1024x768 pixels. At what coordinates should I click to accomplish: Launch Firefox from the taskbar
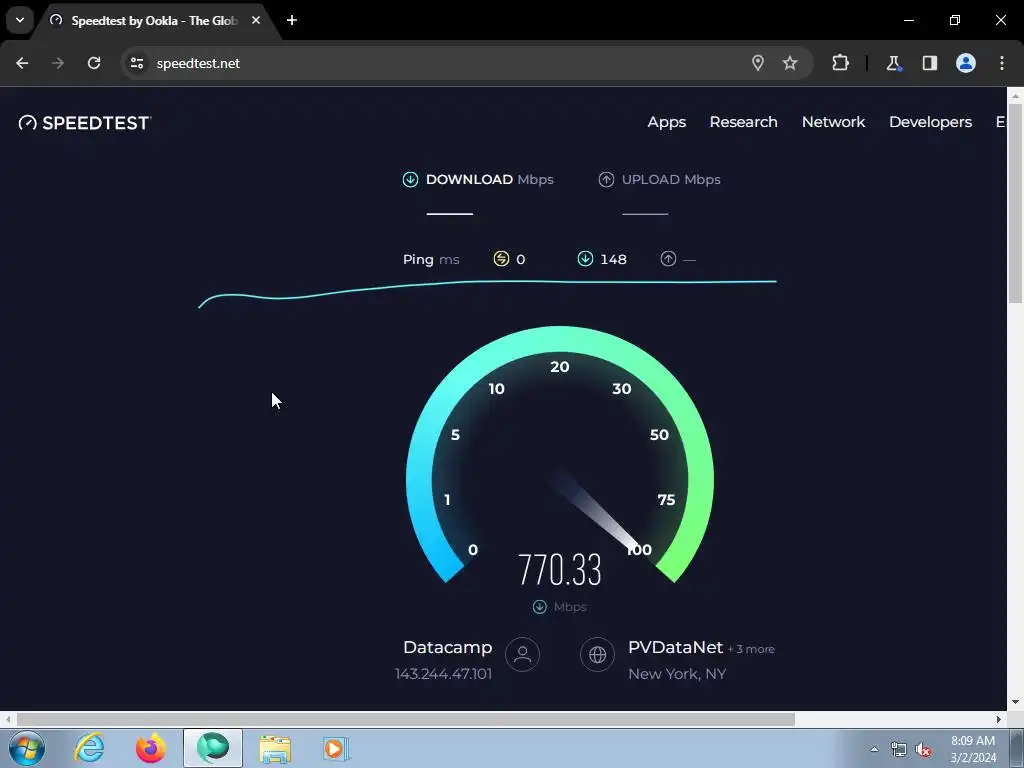[151, 748]
